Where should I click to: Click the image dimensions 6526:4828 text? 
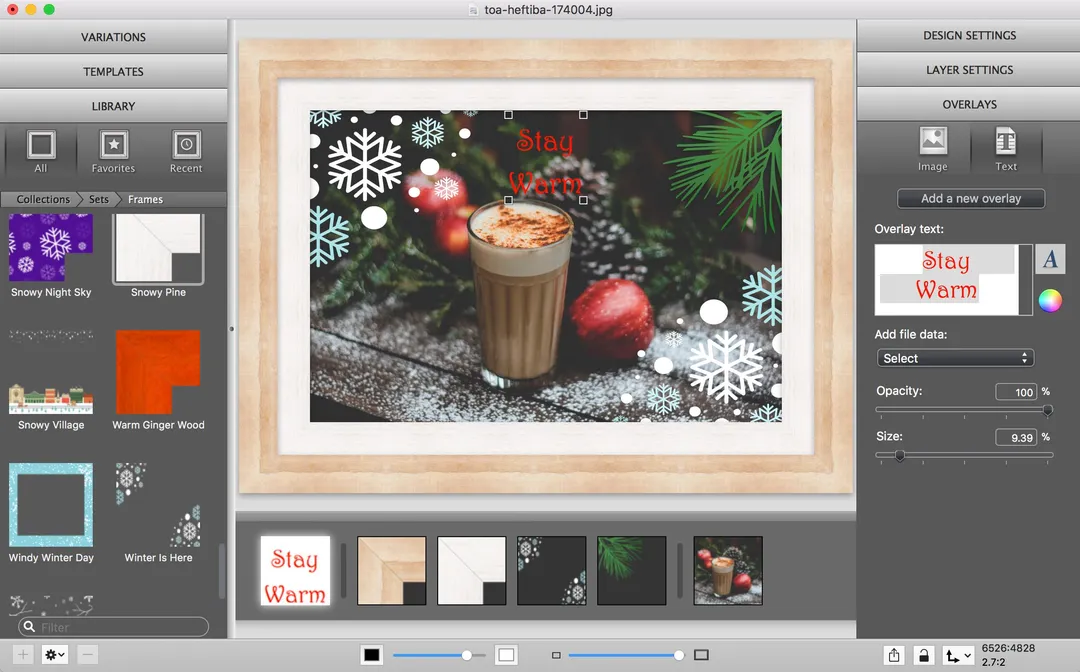point(1008,648)
